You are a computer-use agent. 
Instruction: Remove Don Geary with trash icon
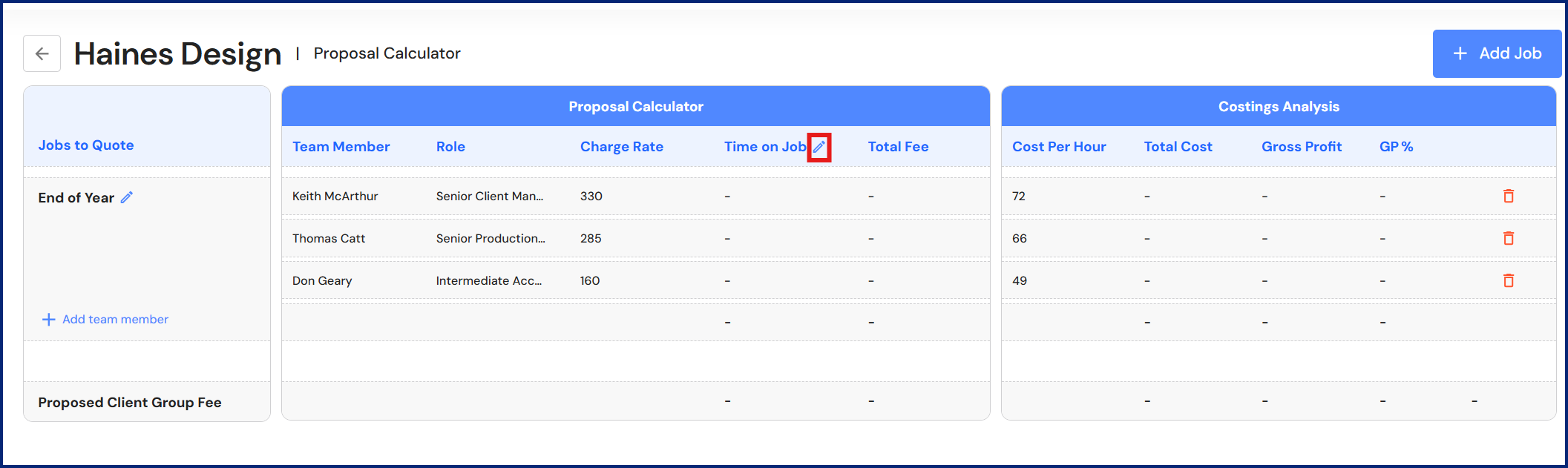(1509, 280)
